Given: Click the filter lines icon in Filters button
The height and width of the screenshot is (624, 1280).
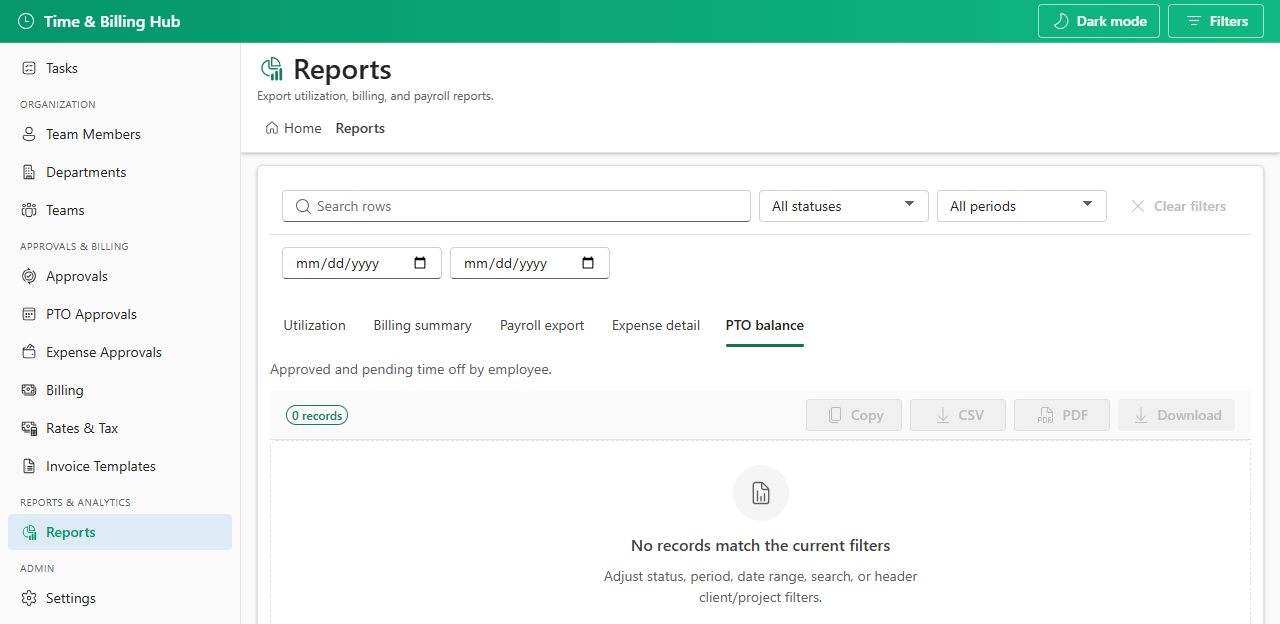Looking at the screenshot, I should click(1193, 21).
